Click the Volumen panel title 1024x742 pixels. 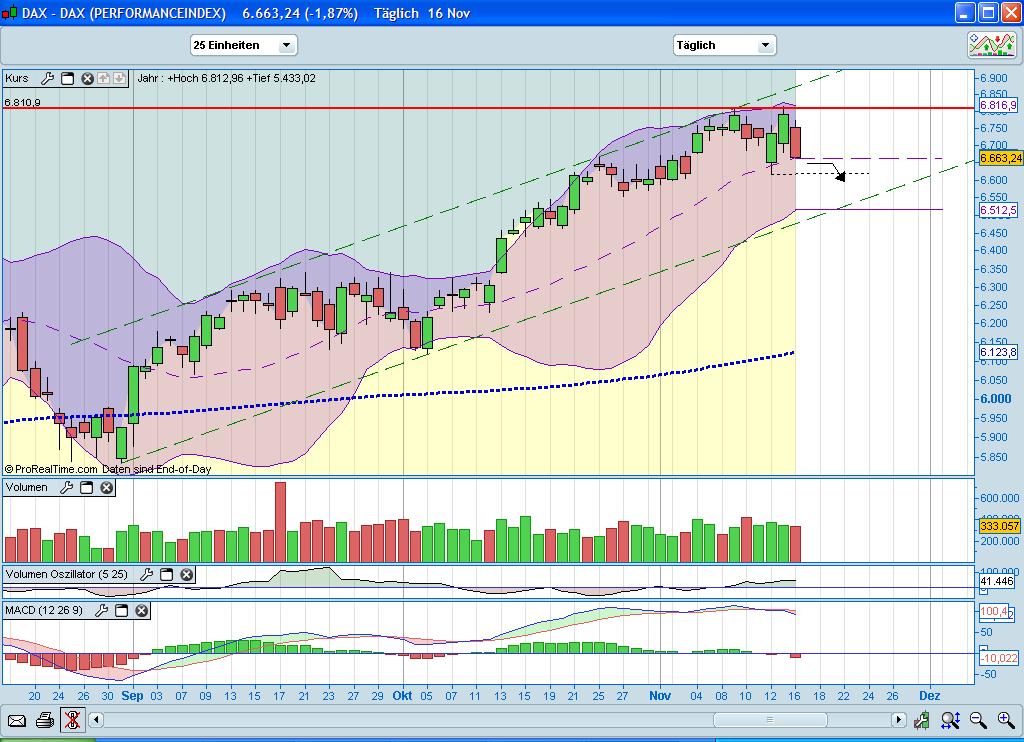click(26, 487)
